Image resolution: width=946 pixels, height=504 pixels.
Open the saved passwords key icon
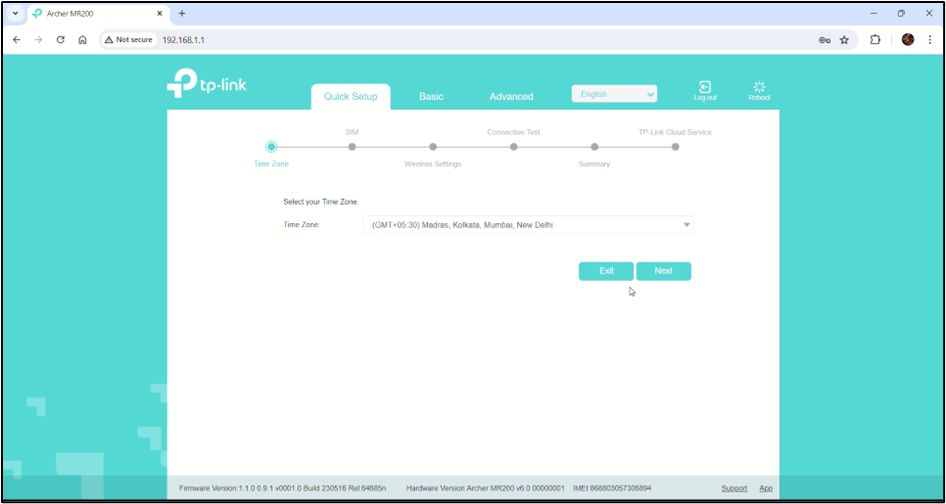(824, 40)
